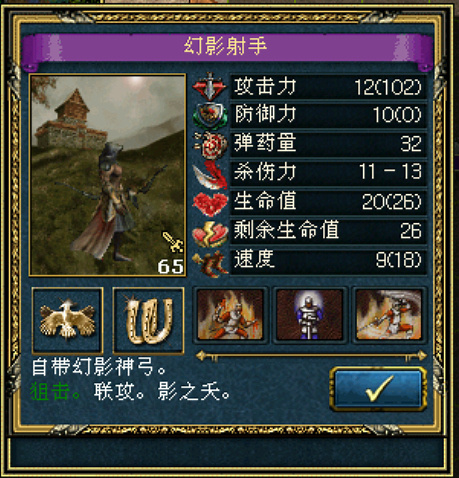The height and width of the screenshot is (478, 459).
Task: Click the defense shield icon
Action: [x=210, y=116]
